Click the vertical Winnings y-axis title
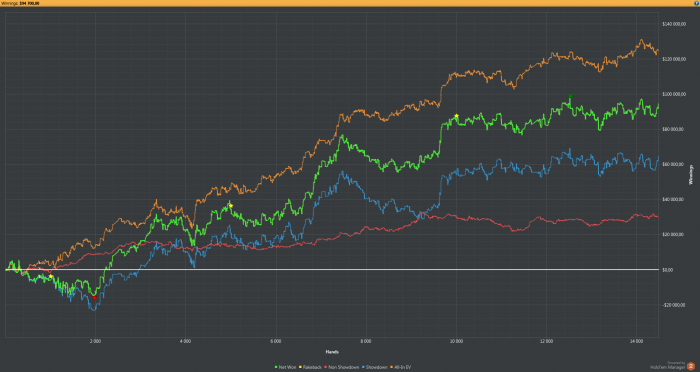This screenshot has height=372, width=700. pos(692,175)
